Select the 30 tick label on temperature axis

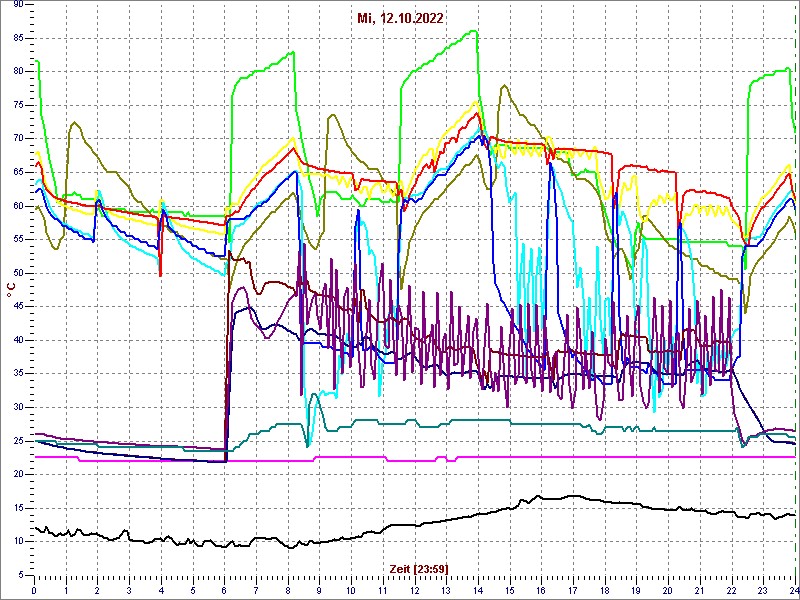pos(18,408)
